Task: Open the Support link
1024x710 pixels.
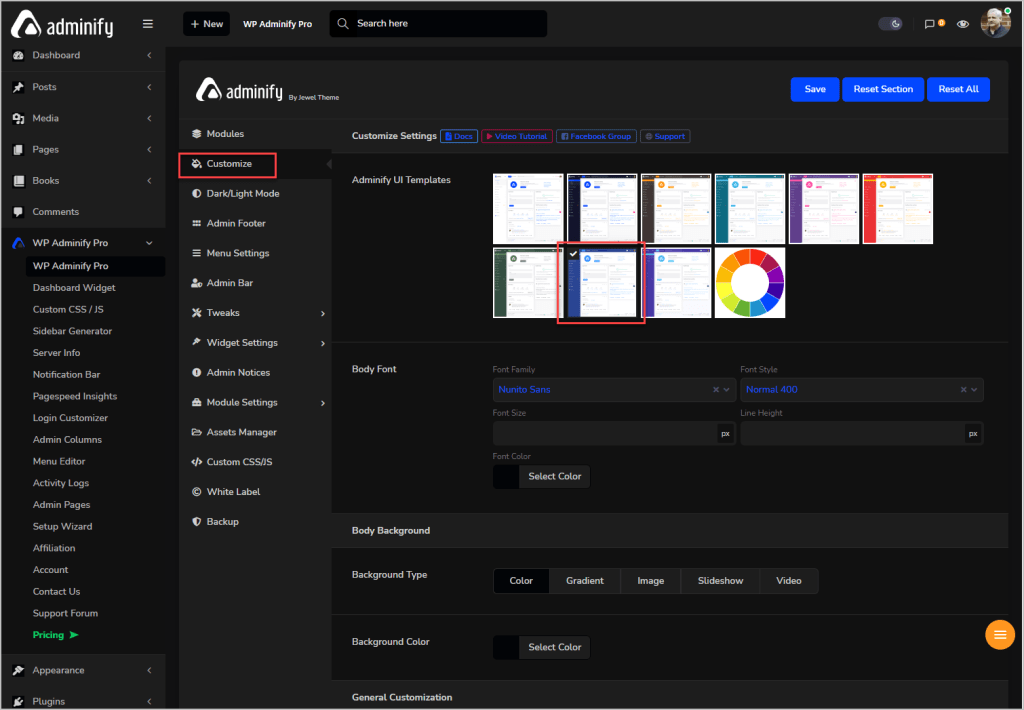Action: tap(665, 137)
